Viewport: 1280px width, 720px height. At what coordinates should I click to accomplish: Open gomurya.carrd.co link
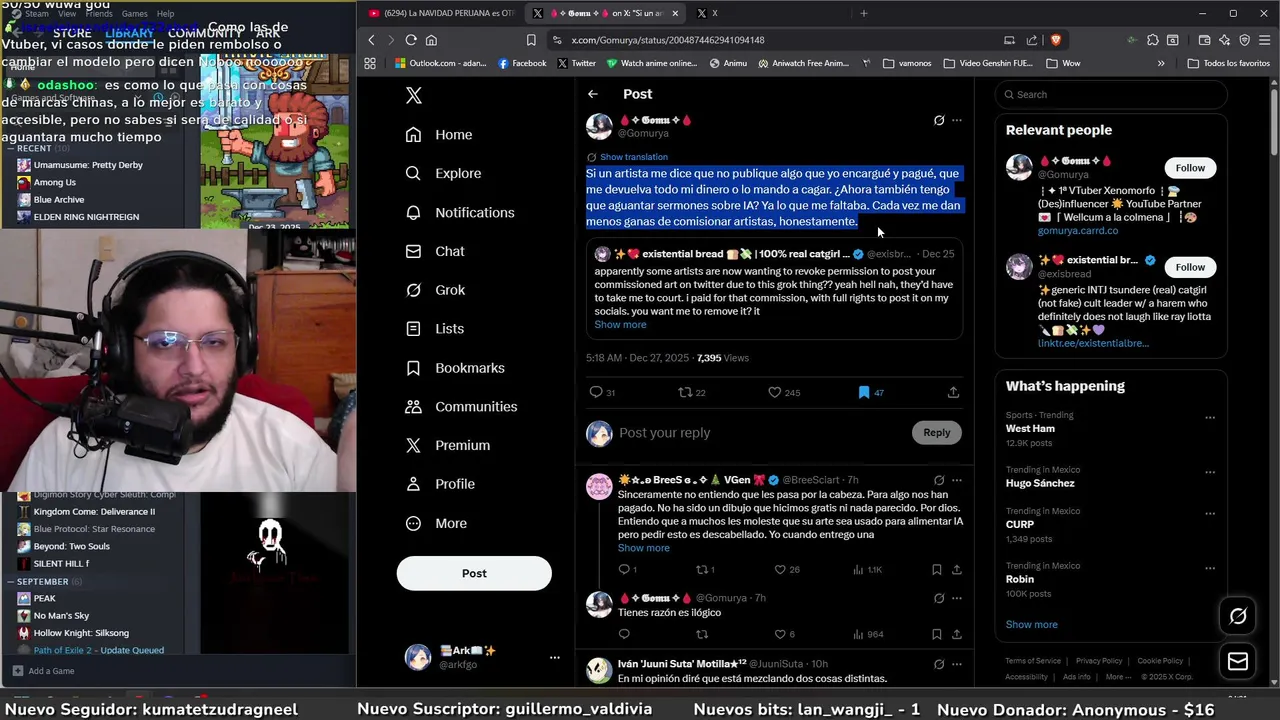click(x=1078, y=231)
